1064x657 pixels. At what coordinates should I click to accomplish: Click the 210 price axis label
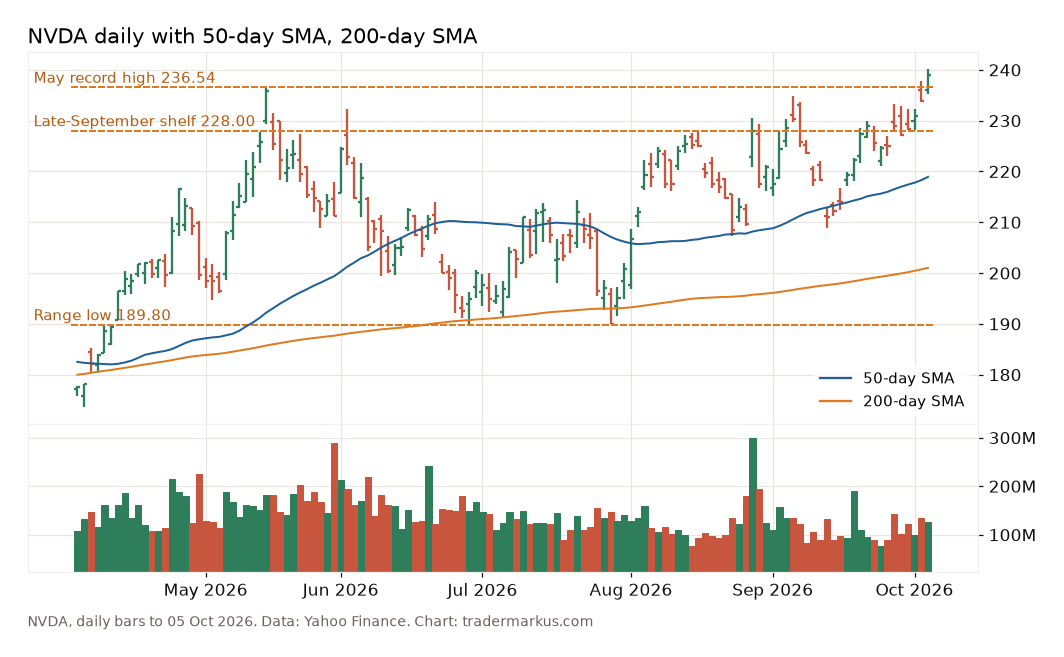[1003, 223]
